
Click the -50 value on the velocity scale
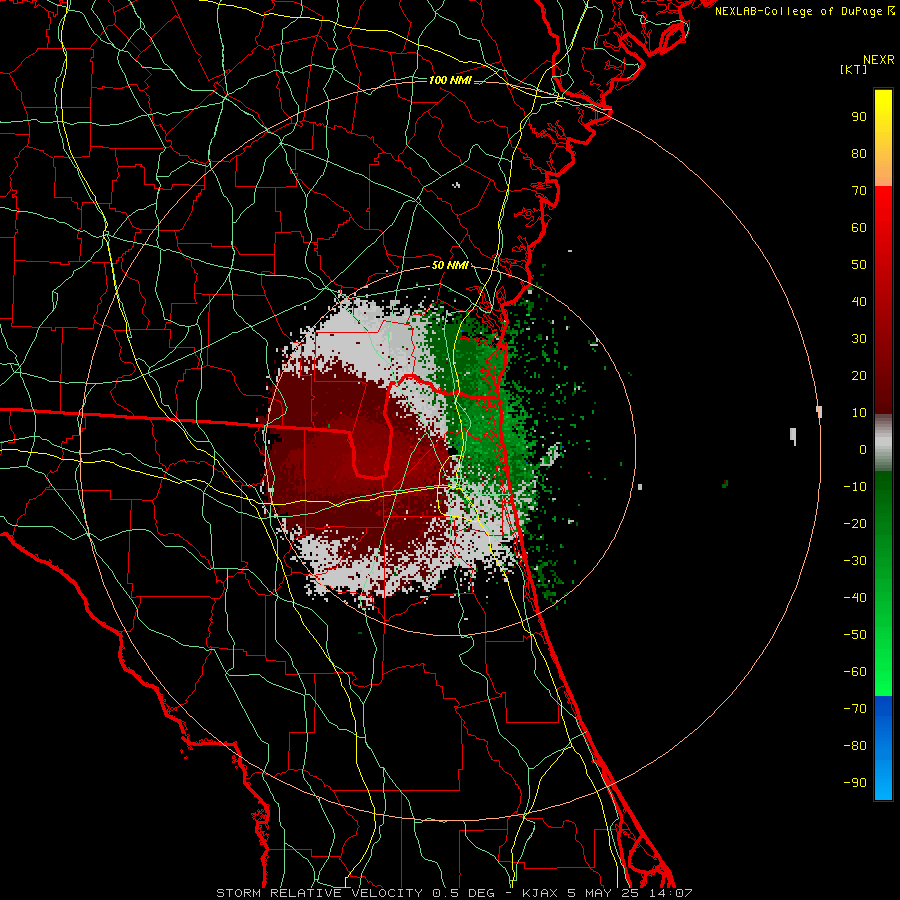pos(855,634)
